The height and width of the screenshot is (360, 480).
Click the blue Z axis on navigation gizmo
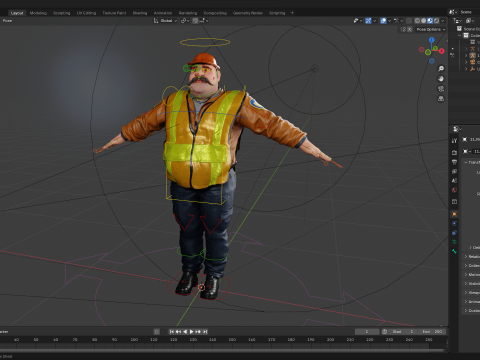coord(432,40)
